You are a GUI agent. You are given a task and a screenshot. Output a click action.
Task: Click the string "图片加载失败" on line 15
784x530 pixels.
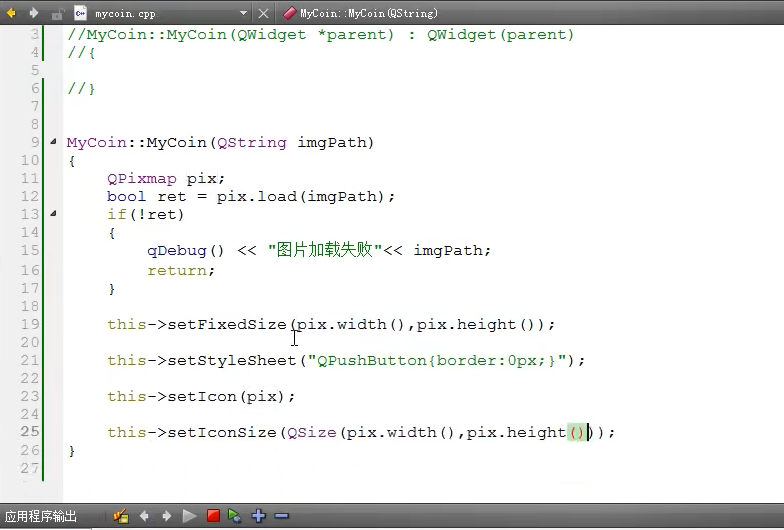325,250
